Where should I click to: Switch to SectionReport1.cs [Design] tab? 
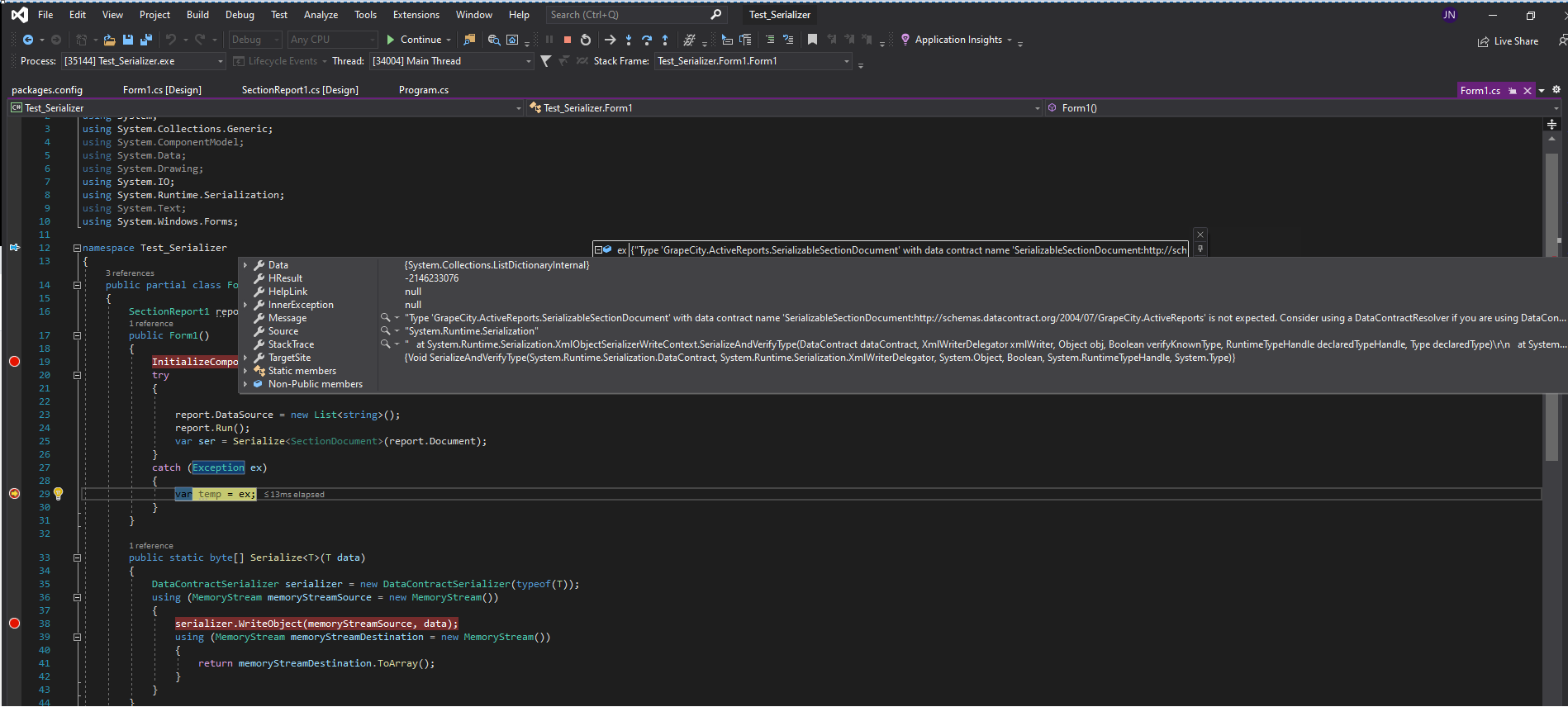(x=300, y=90)
